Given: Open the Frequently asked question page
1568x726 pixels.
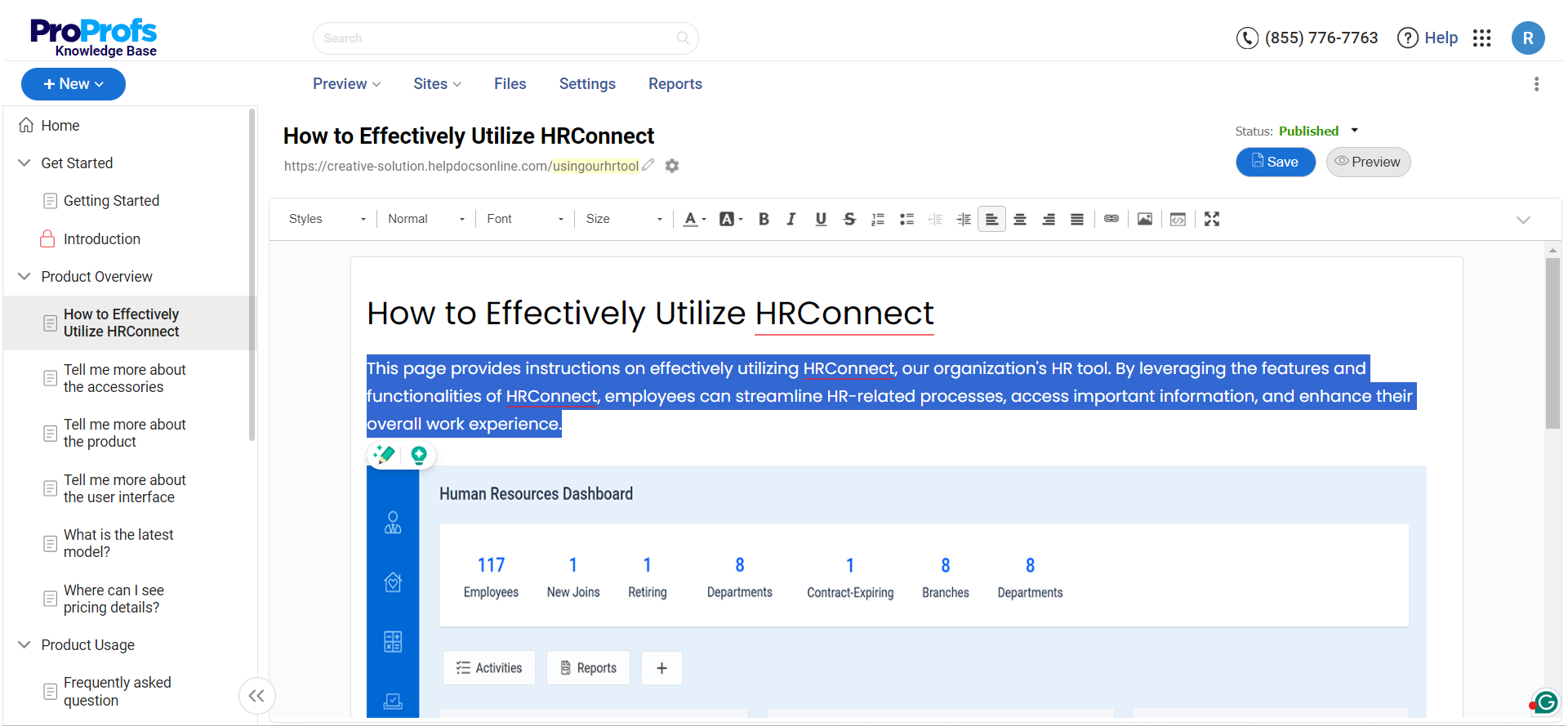Looking at the screenshot, I should click(117, 691).
